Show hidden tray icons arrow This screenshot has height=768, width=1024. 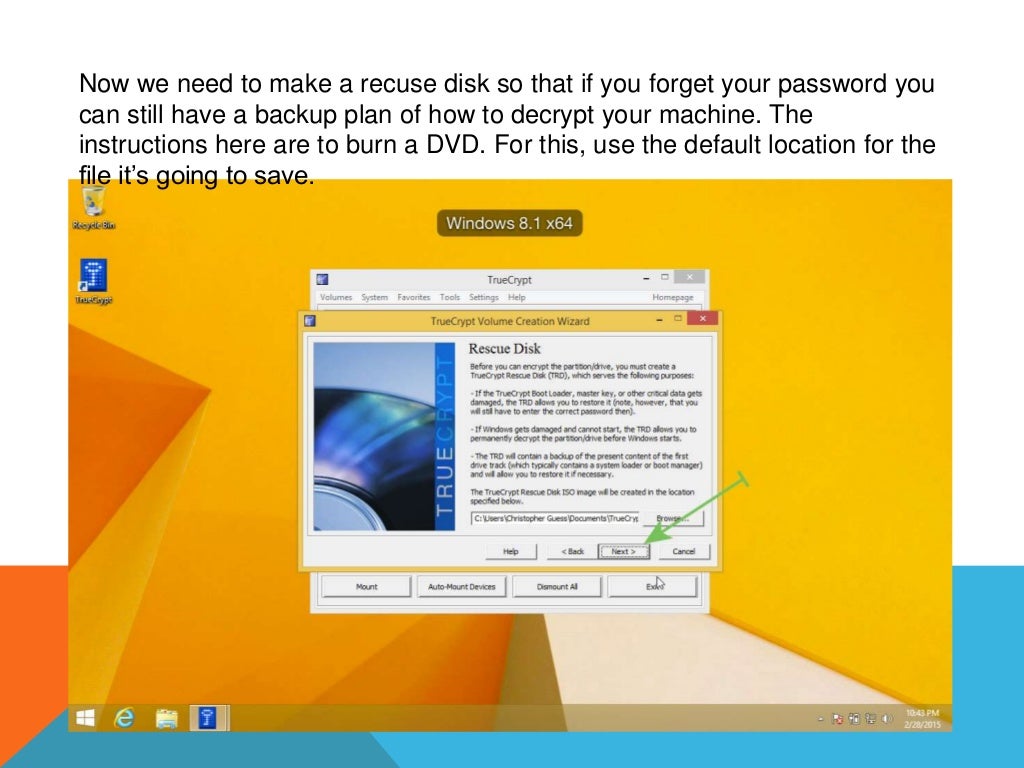821,719
